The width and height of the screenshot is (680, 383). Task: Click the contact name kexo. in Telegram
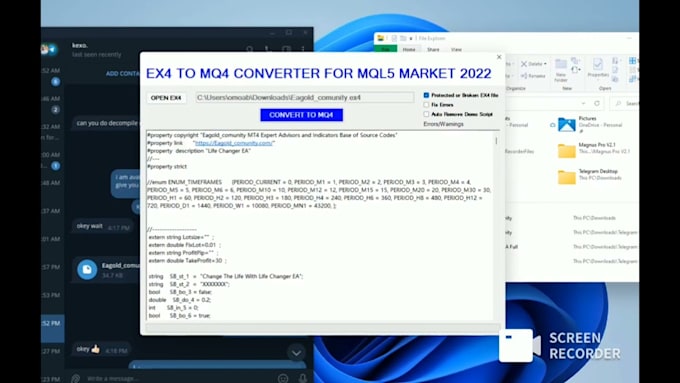[80, 46]
